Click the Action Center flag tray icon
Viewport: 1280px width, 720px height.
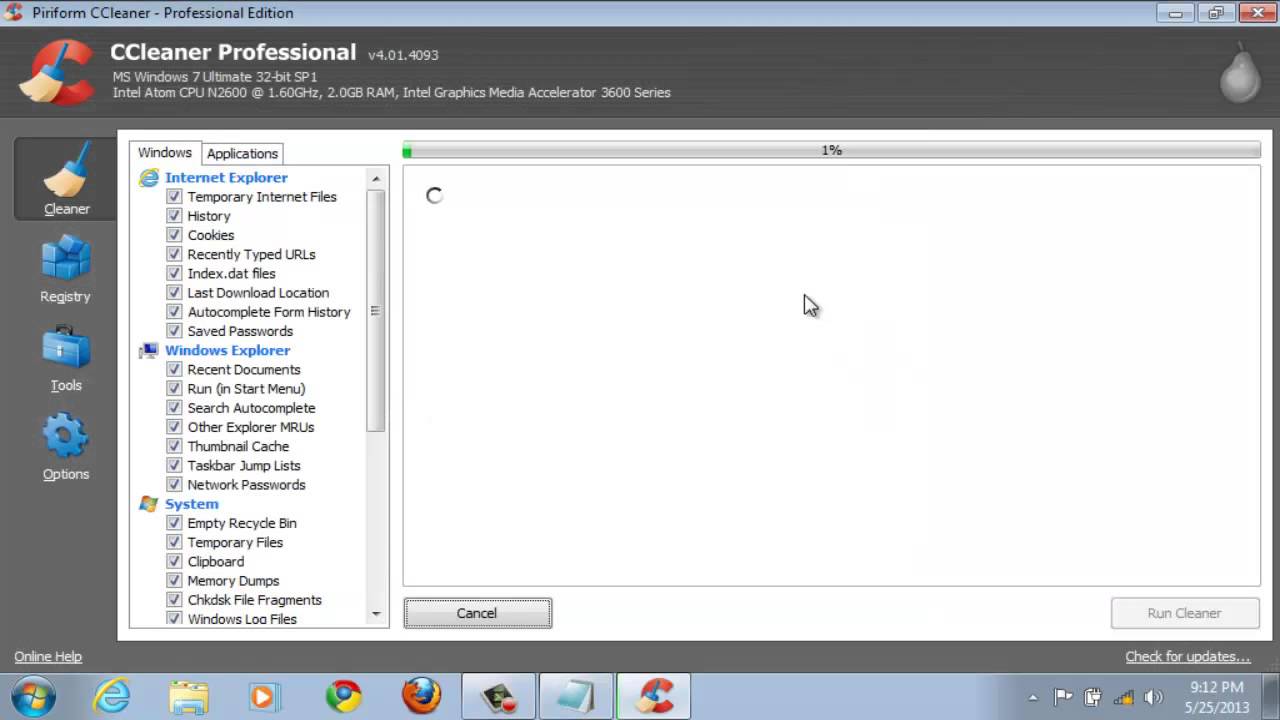1063,697
